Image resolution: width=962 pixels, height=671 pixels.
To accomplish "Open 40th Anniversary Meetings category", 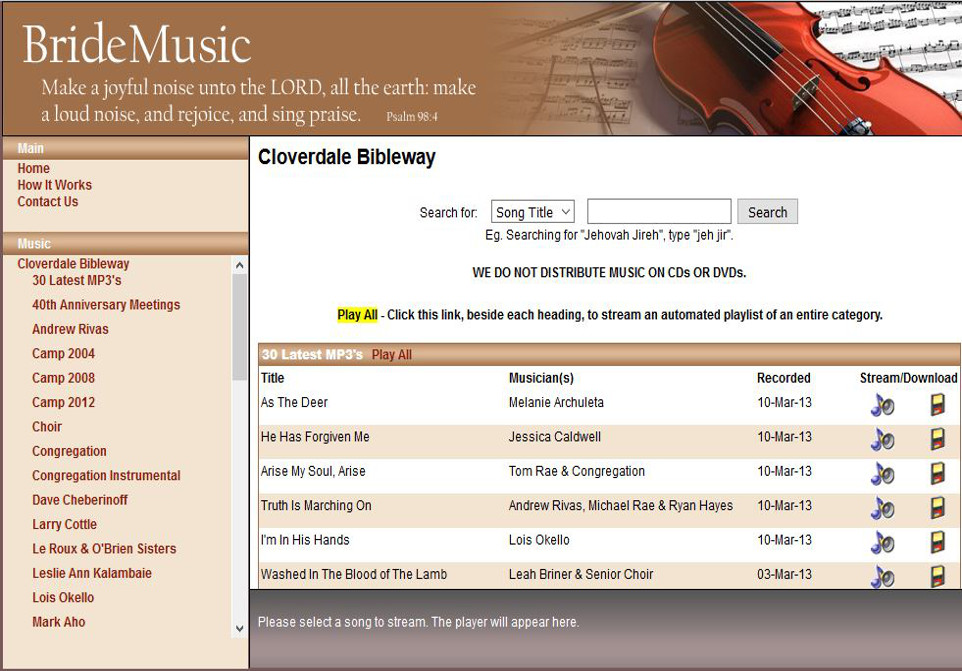I will [106, 305].
